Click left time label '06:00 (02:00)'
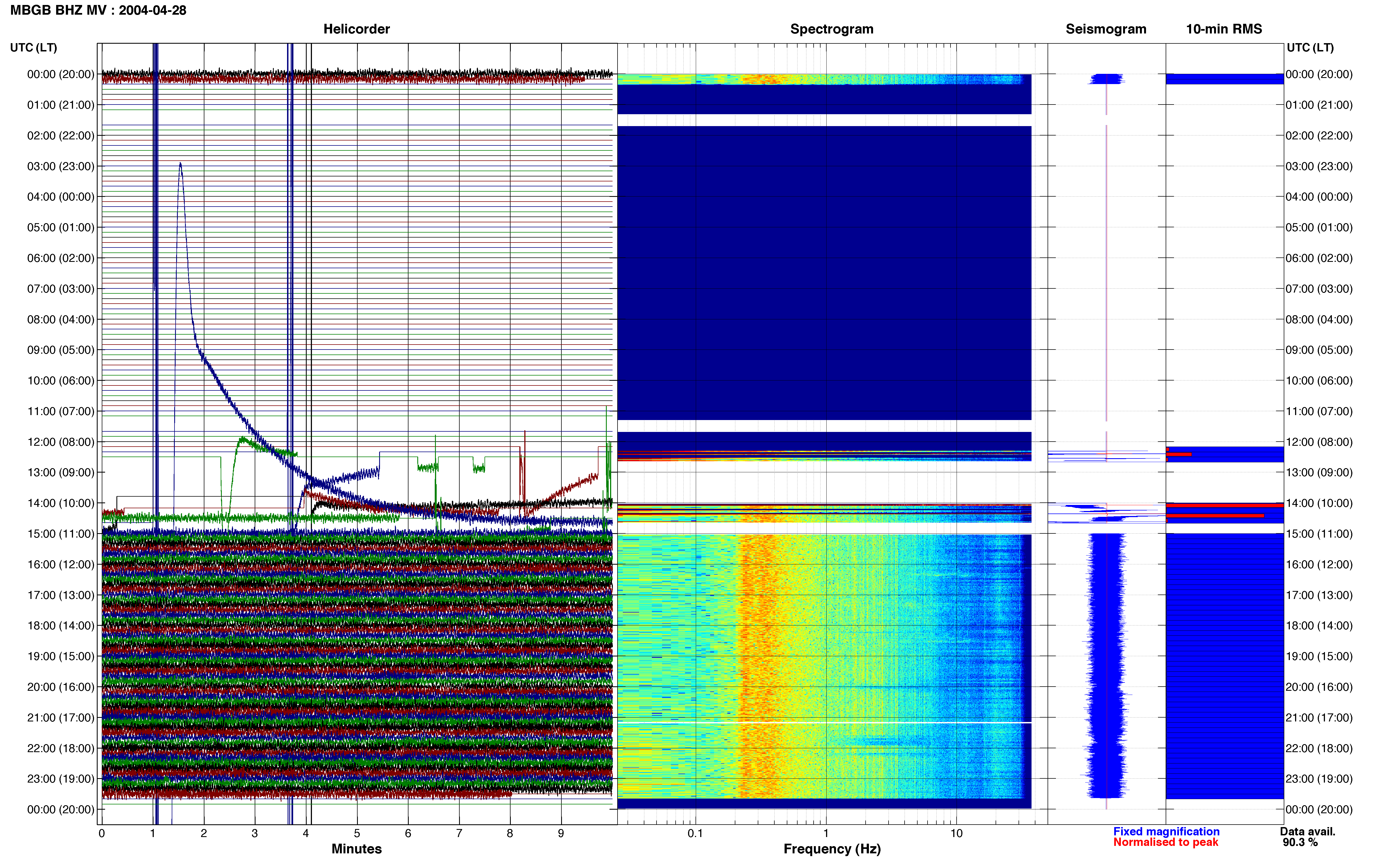 click(61, 258)
